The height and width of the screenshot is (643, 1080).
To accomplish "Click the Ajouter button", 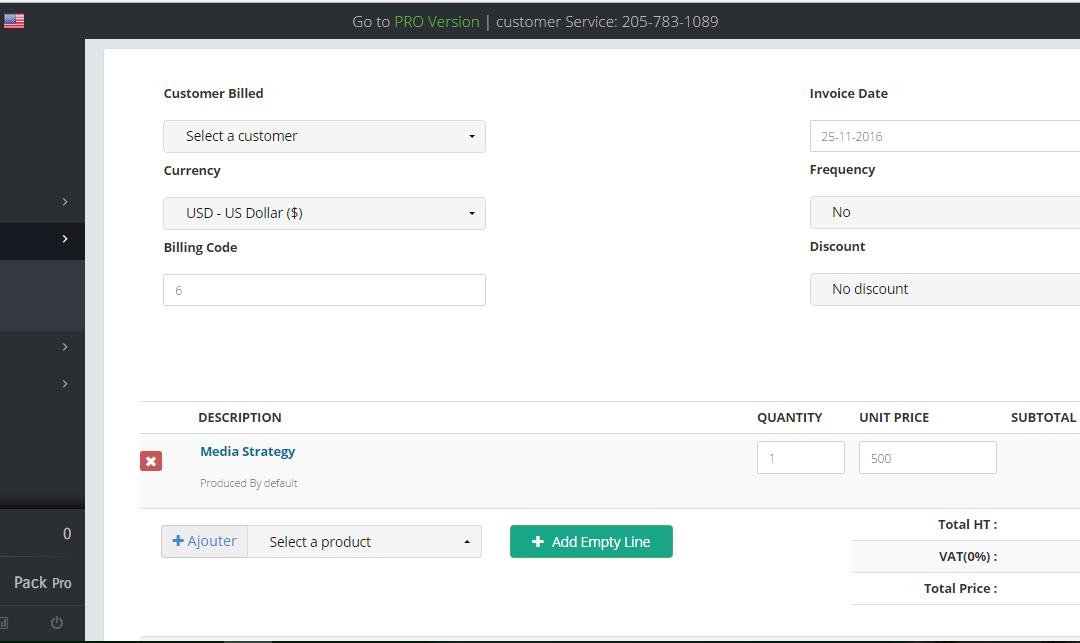I will click(x=205, y=541).
